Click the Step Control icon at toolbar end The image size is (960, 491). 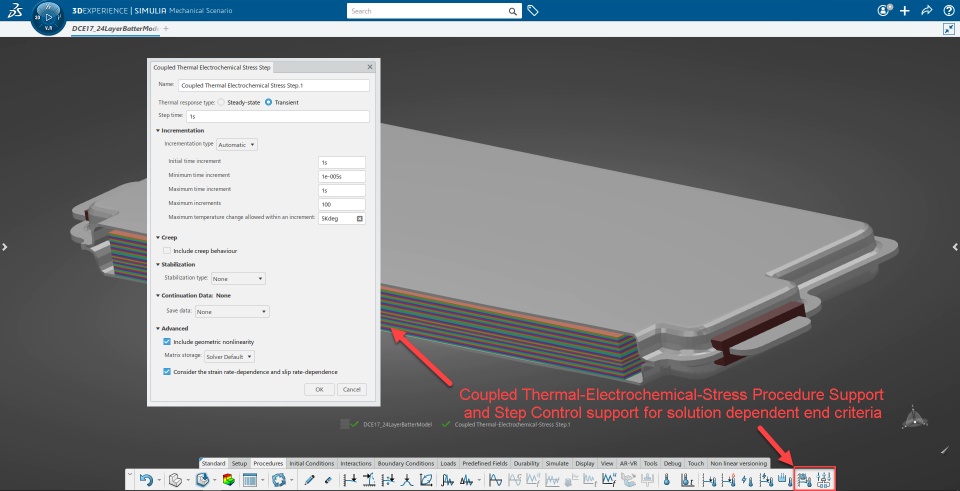tap(824, 481)
